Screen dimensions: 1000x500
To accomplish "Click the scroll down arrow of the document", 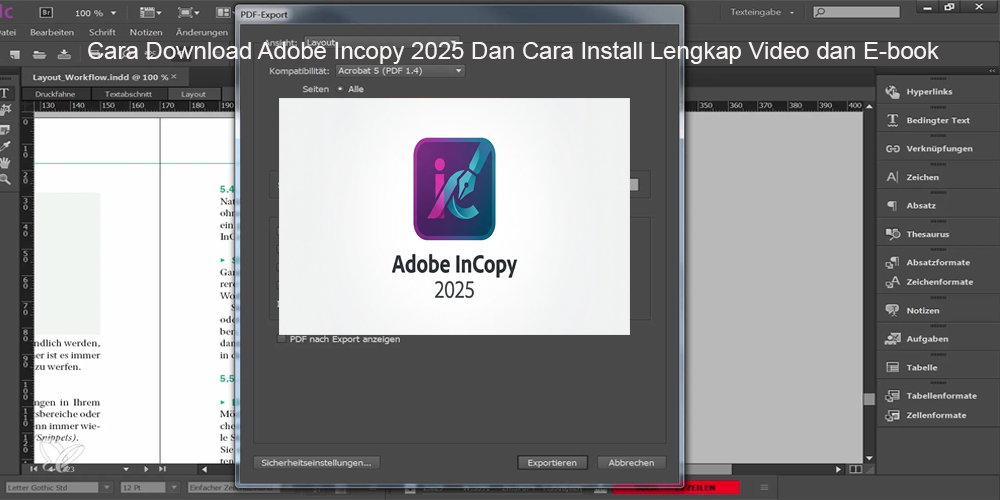I will click(x=869, y=458).
